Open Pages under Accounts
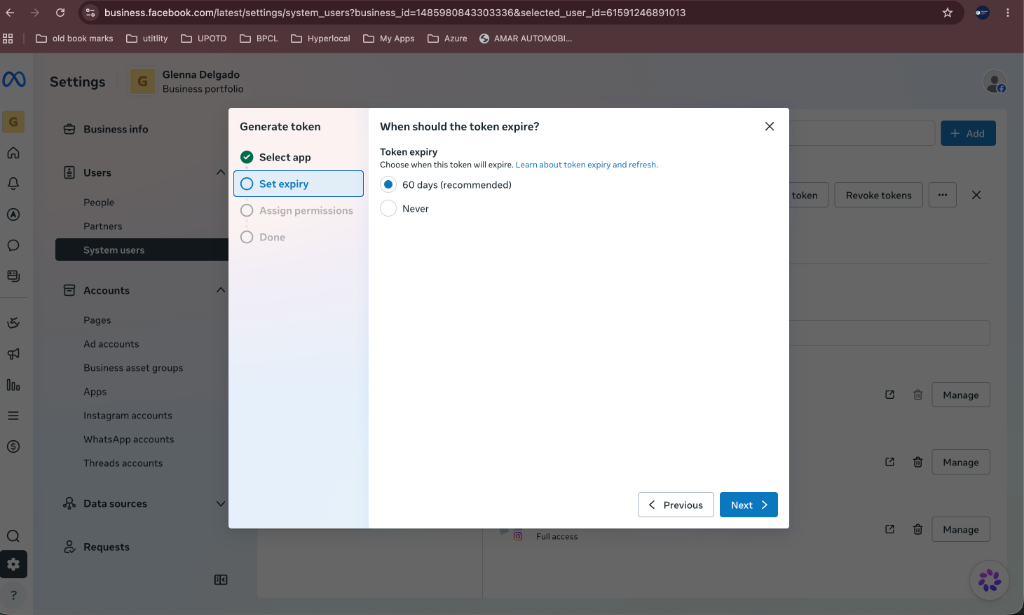1024x615 pixels. point(97,320)
